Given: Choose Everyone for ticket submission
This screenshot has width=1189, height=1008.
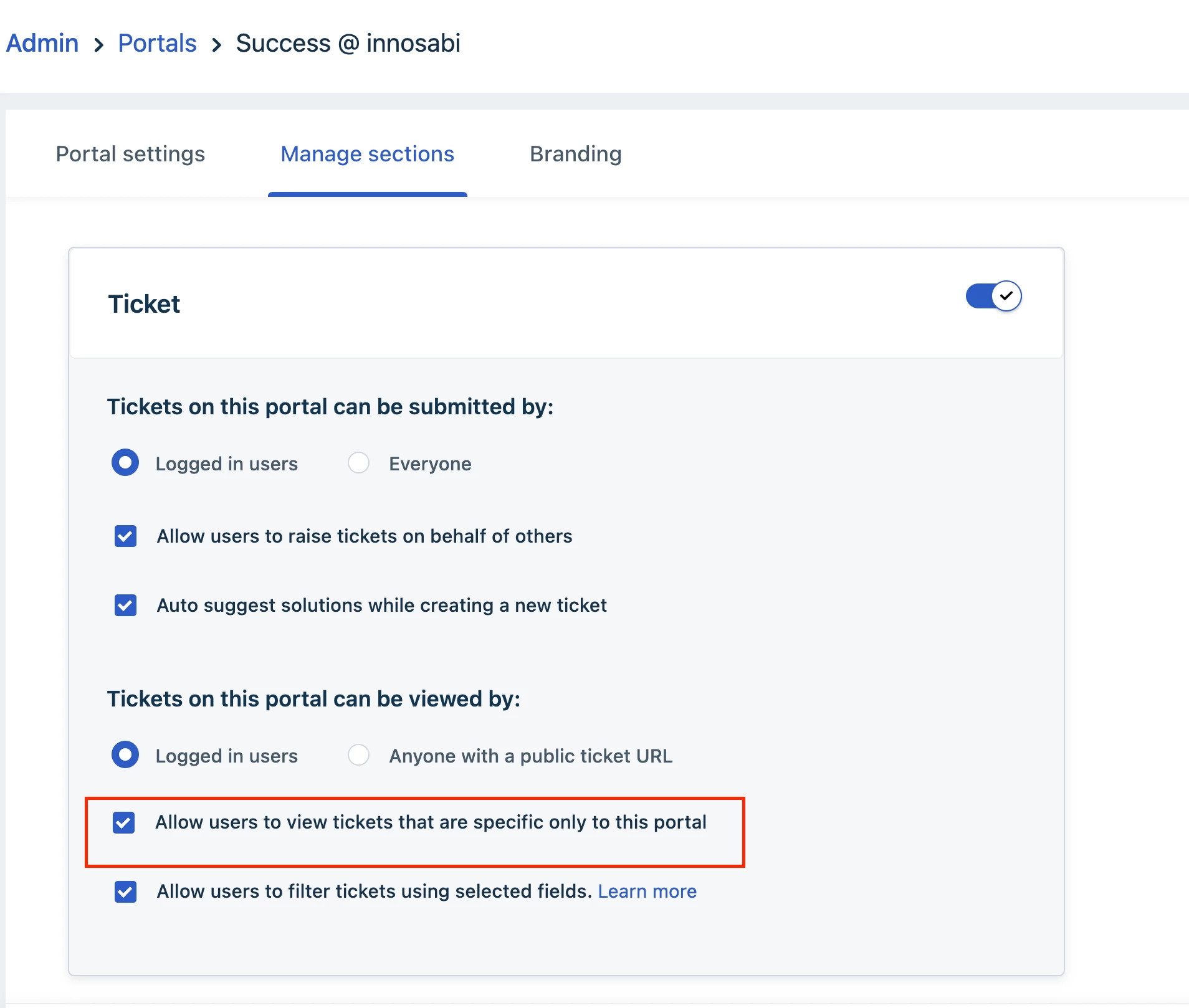Looking at the screenshot, I should pos(358,463).
